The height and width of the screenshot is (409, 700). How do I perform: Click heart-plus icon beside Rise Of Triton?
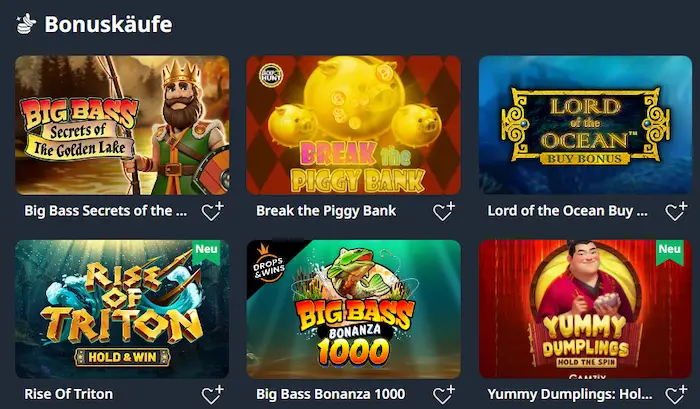point(212,395)
